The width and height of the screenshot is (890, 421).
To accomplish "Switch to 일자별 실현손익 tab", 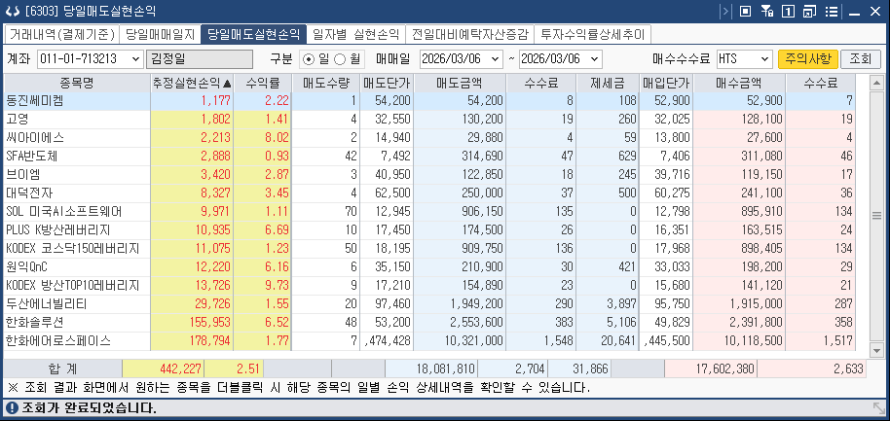I will point(356,35).
